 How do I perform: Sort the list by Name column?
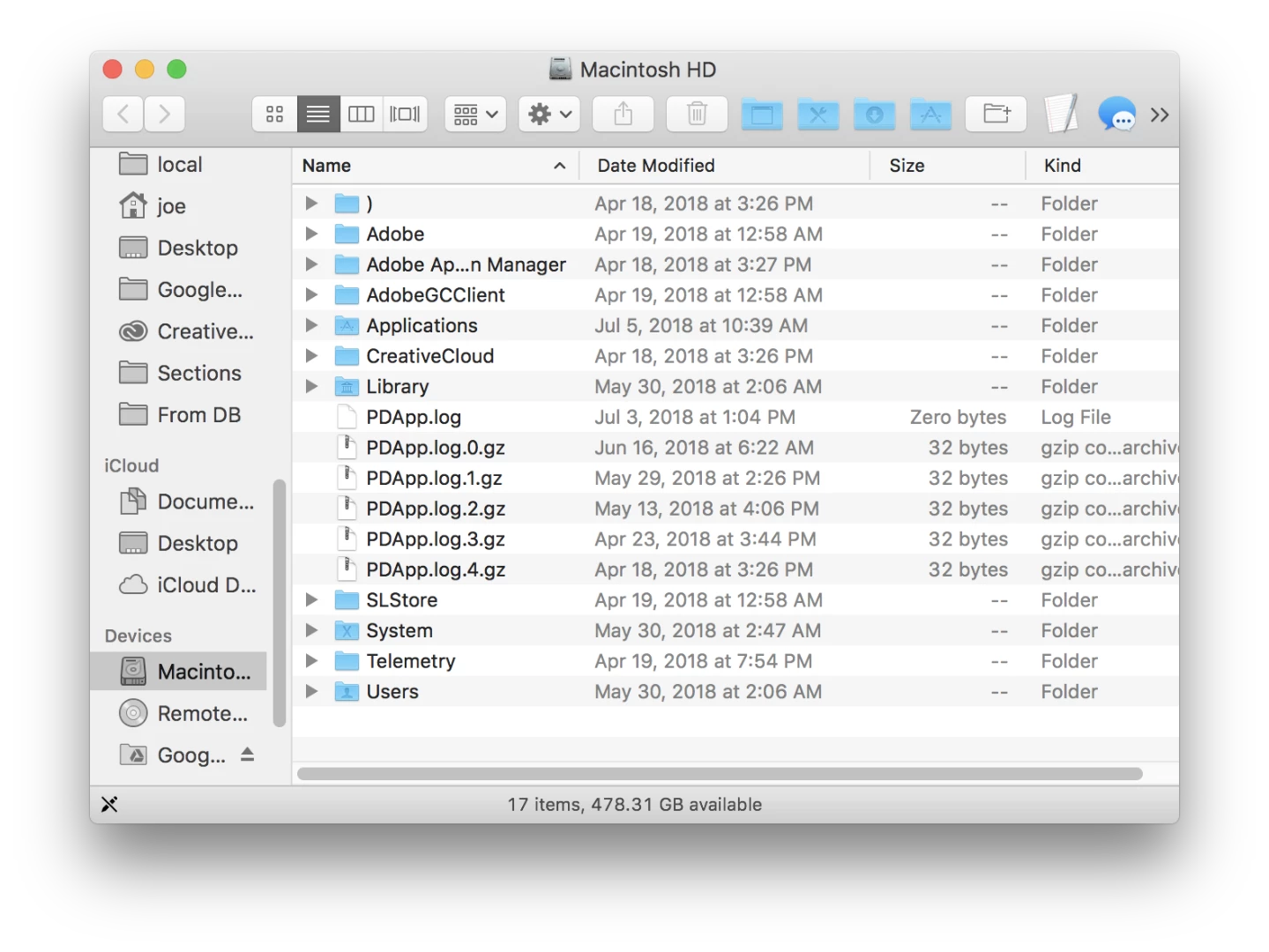(x=435, y=166)
